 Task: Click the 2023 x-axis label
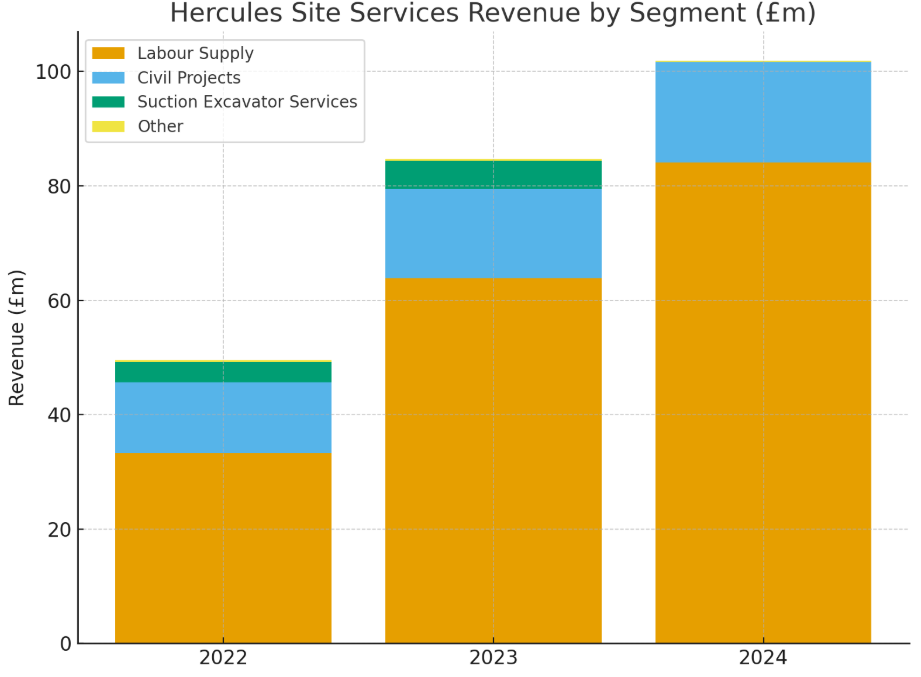point(493,658)
